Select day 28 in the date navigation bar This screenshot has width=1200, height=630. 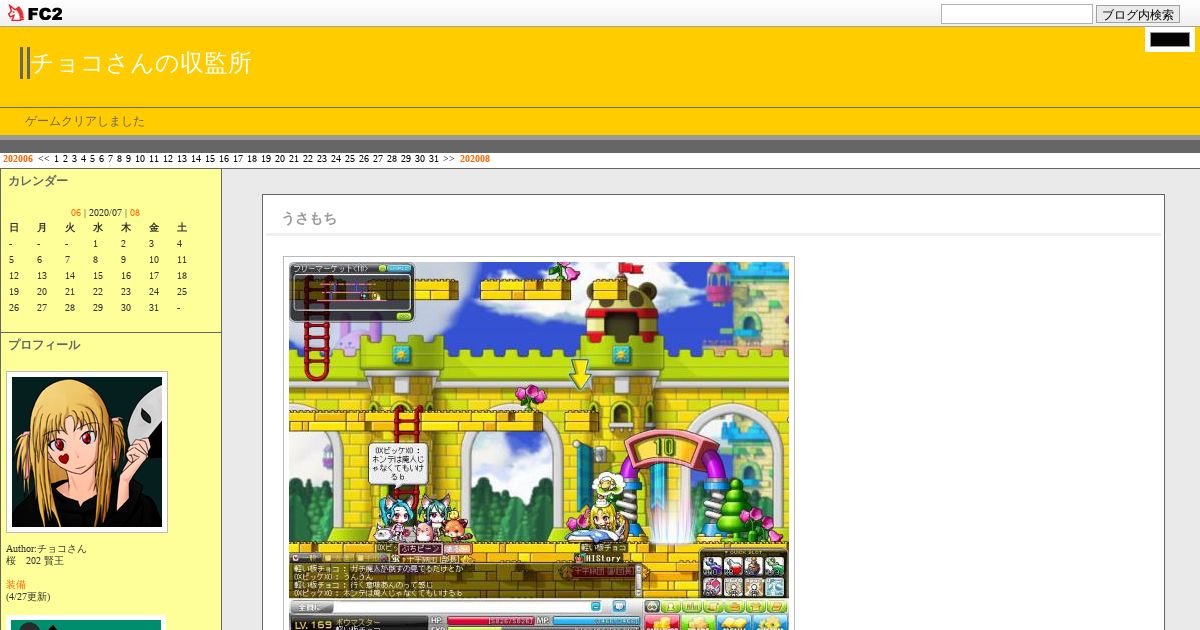coord(392,159)
